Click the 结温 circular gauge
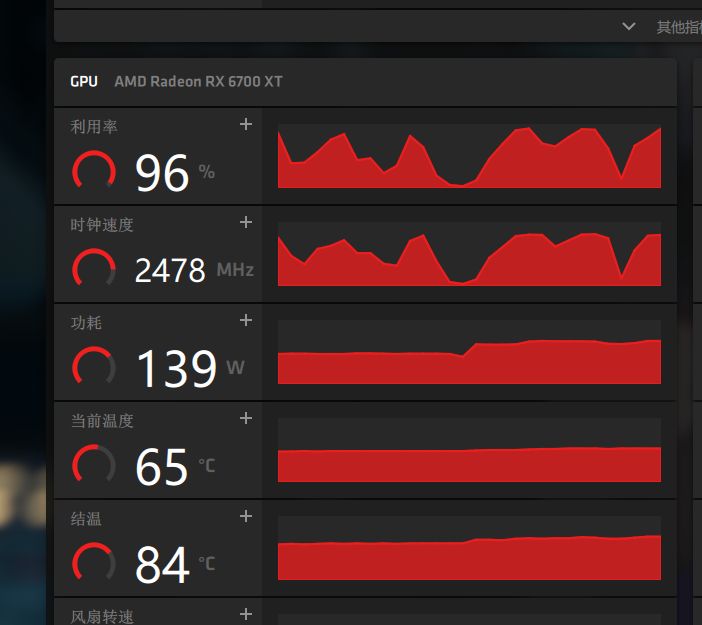The width and height of the screenshot is (702, 625). pos(94,563)
